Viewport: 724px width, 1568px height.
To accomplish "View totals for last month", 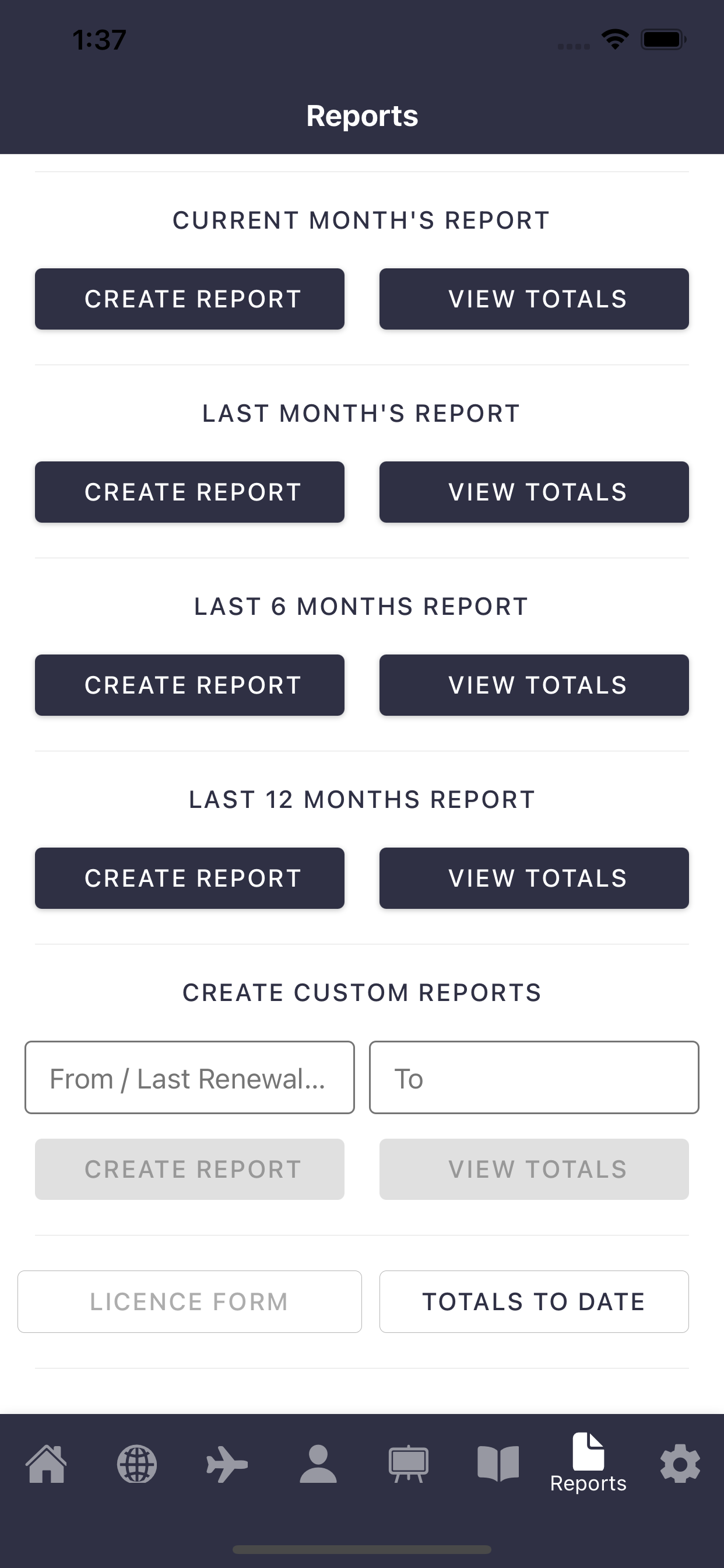I will coord(534,492).
